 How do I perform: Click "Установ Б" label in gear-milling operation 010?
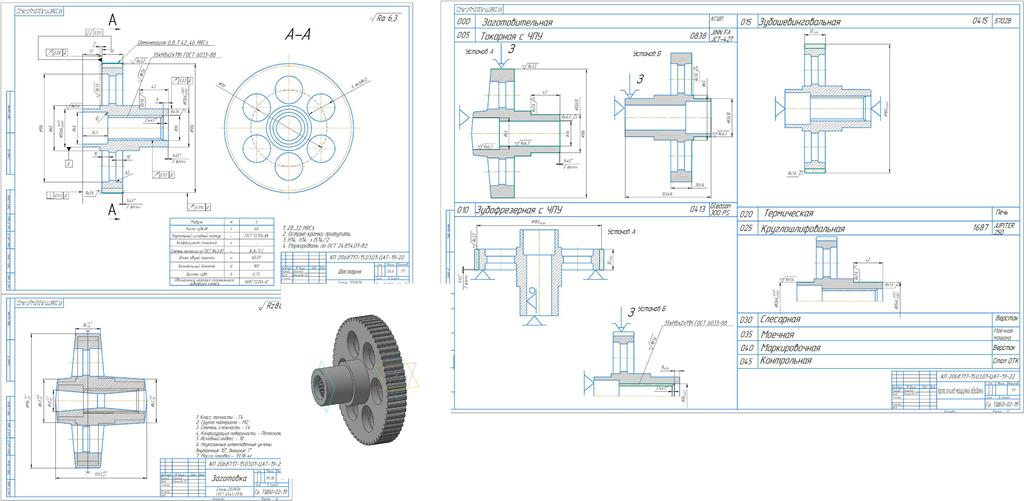point(650,307)
